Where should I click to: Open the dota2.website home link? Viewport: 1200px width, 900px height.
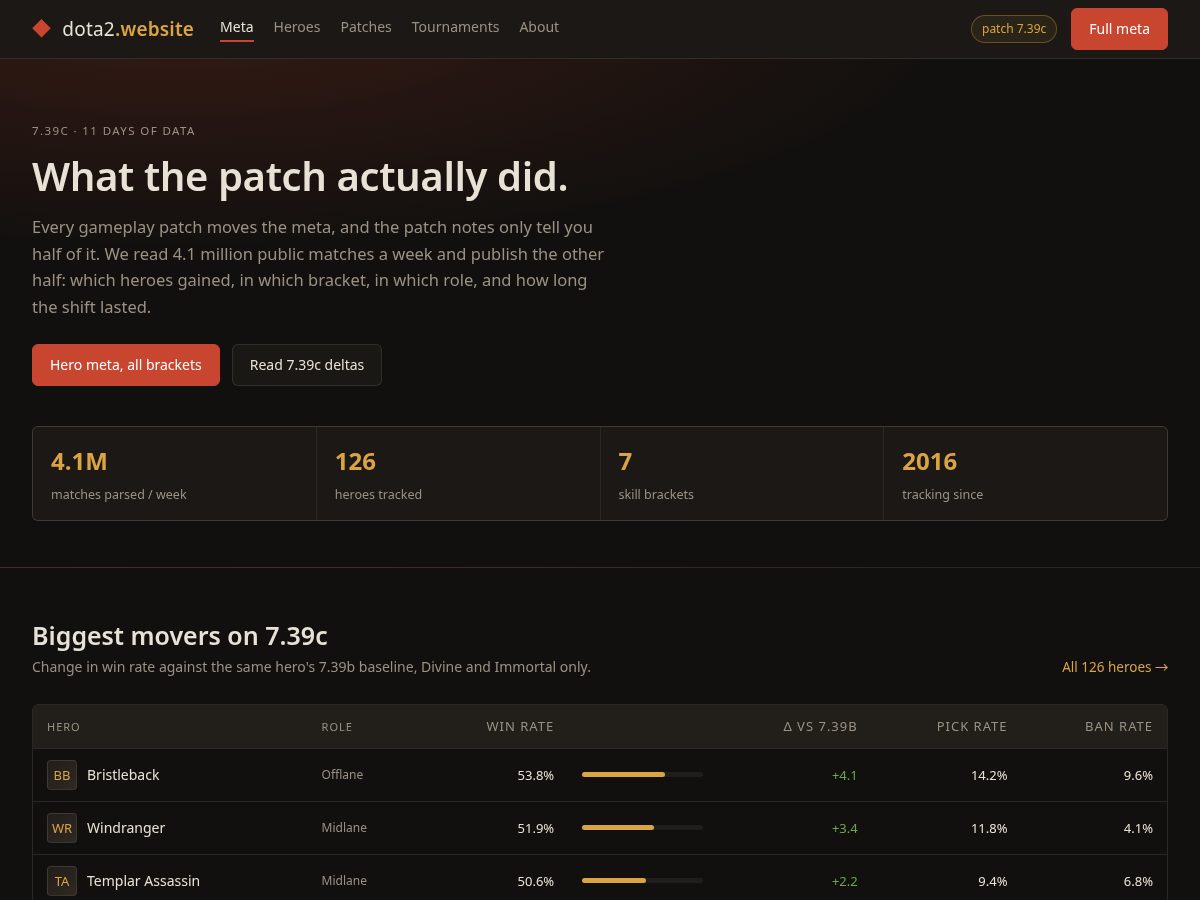pyautogui.click(x=113, y=29)
